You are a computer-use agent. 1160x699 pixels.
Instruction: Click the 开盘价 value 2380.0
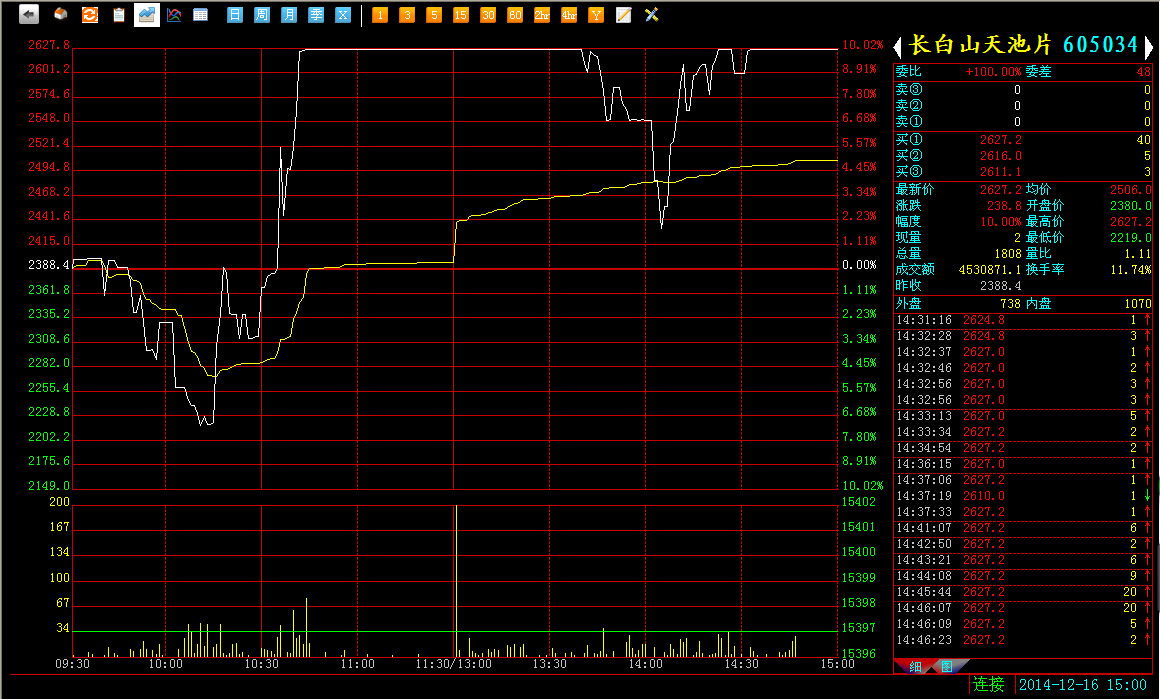(1130, 206)
